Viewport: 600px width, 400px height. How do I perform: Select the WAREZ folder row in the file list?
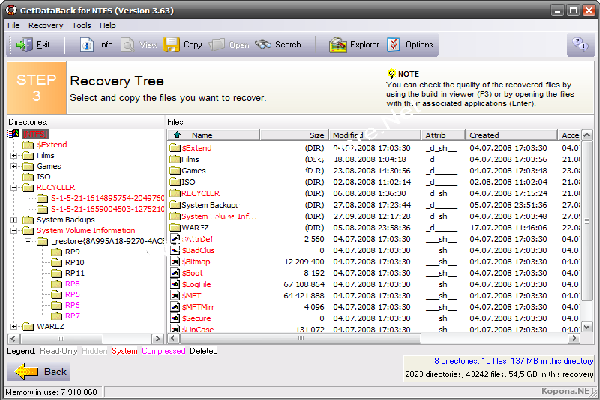pyautogui.click(x=374, y=227)
